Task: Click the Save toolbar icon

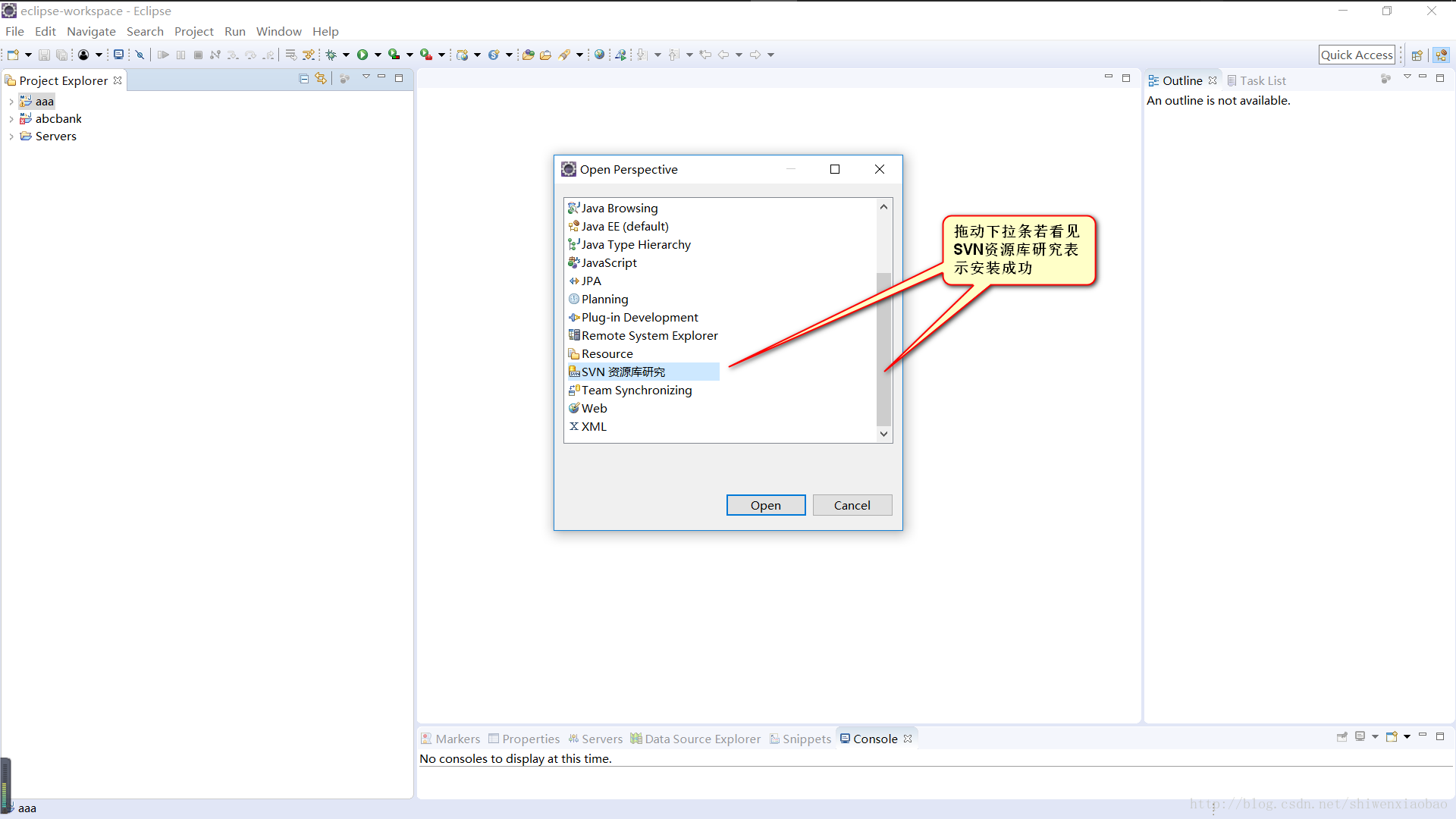Action: coord(44,55)
